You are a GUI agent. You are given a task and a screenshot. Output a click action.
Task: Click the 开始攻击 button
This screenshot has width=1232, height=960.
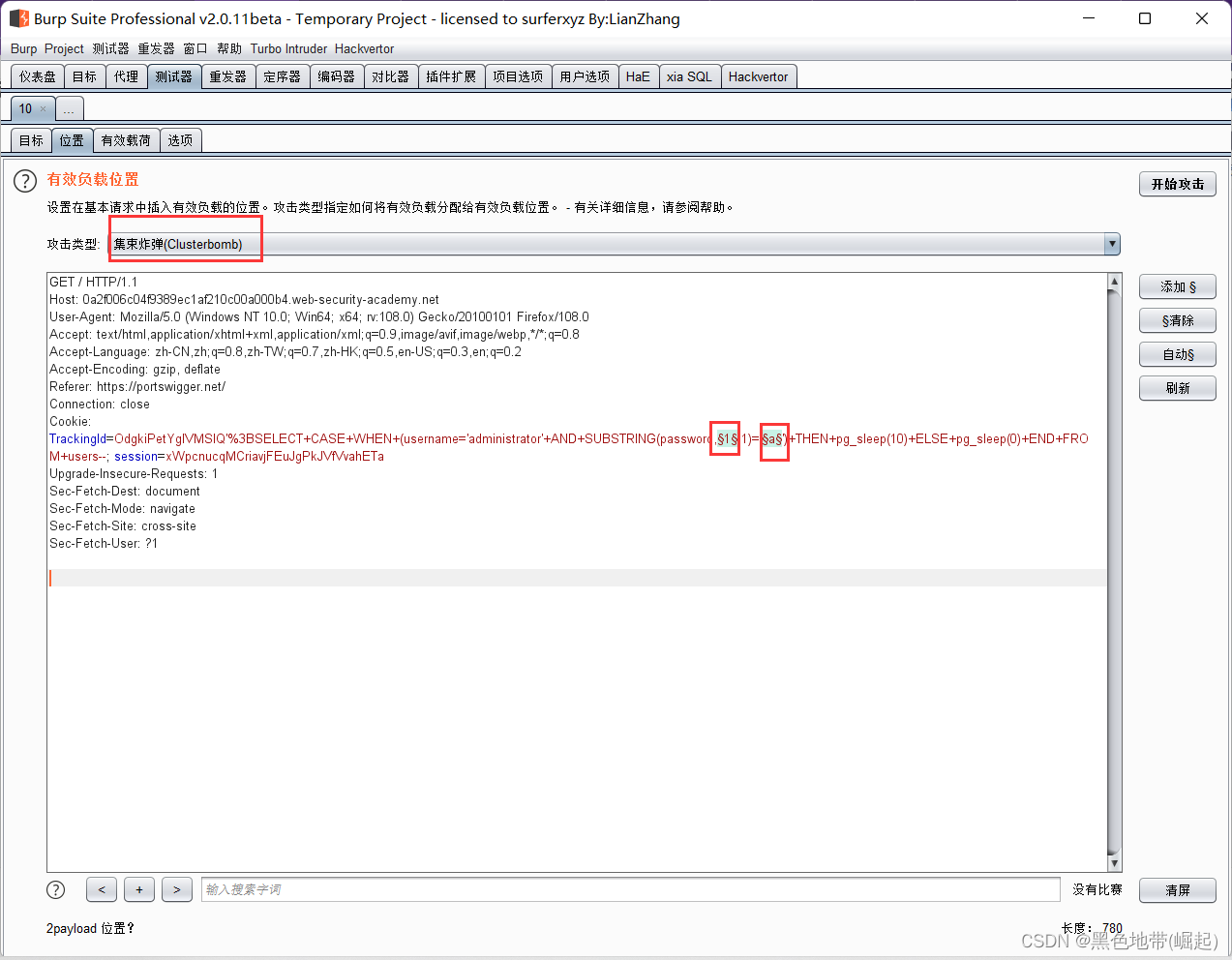(x=1178, y=184)
